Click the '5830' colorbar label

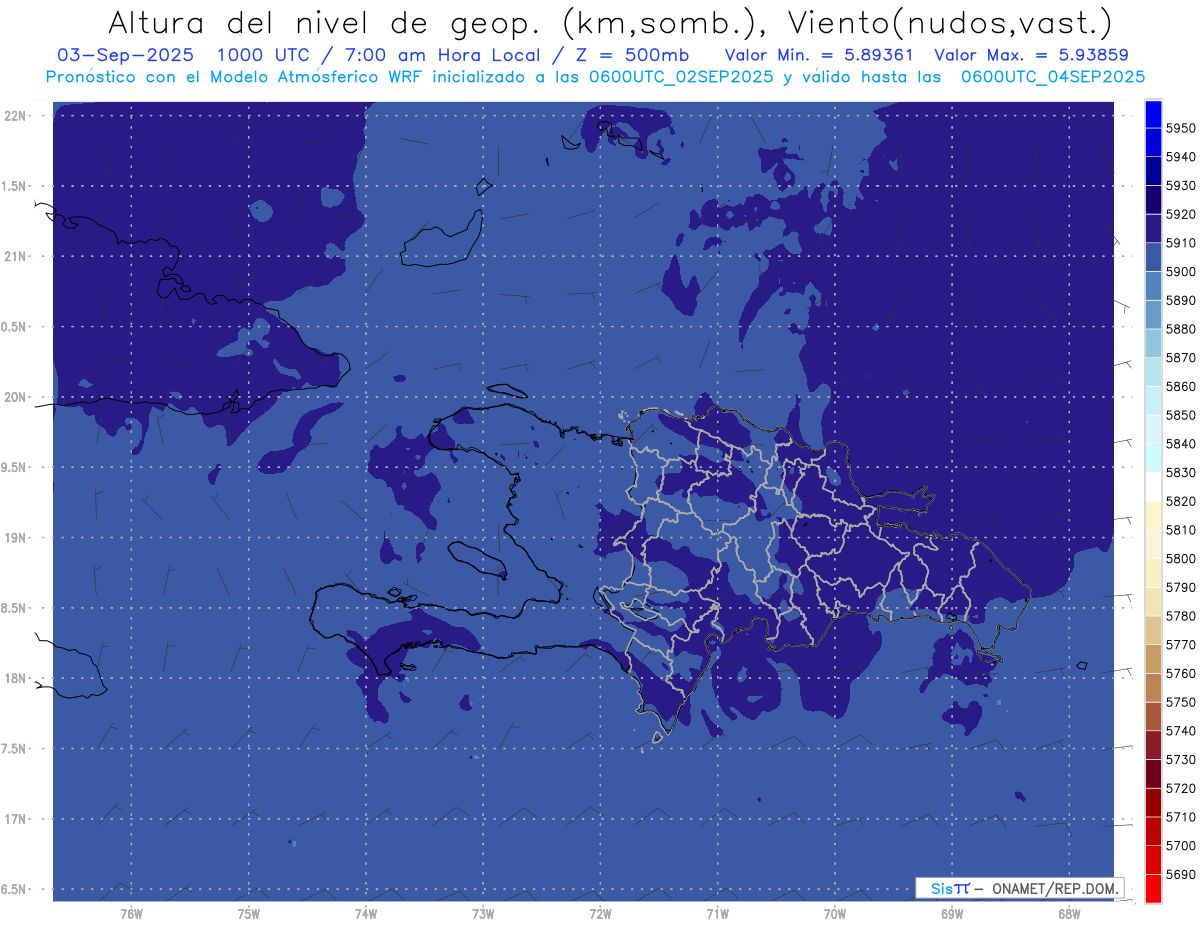pyautogui.click(x=1180, y=473)
